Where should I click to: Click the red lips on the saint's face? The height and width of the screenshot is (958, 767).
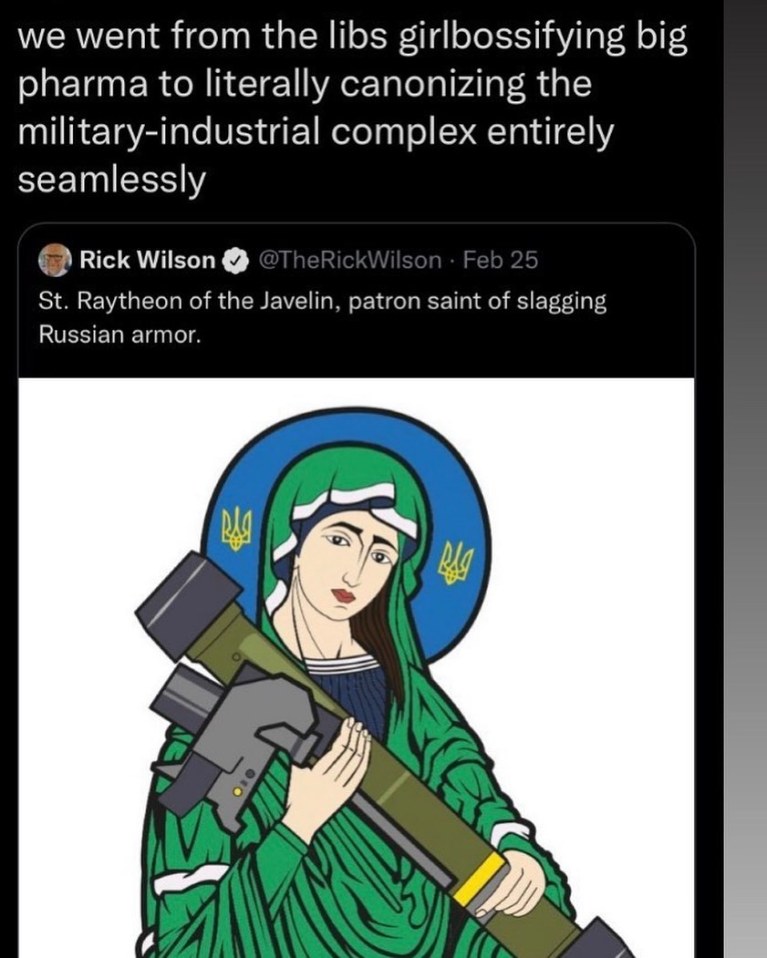pyautogui.click(x=345, y=595)
